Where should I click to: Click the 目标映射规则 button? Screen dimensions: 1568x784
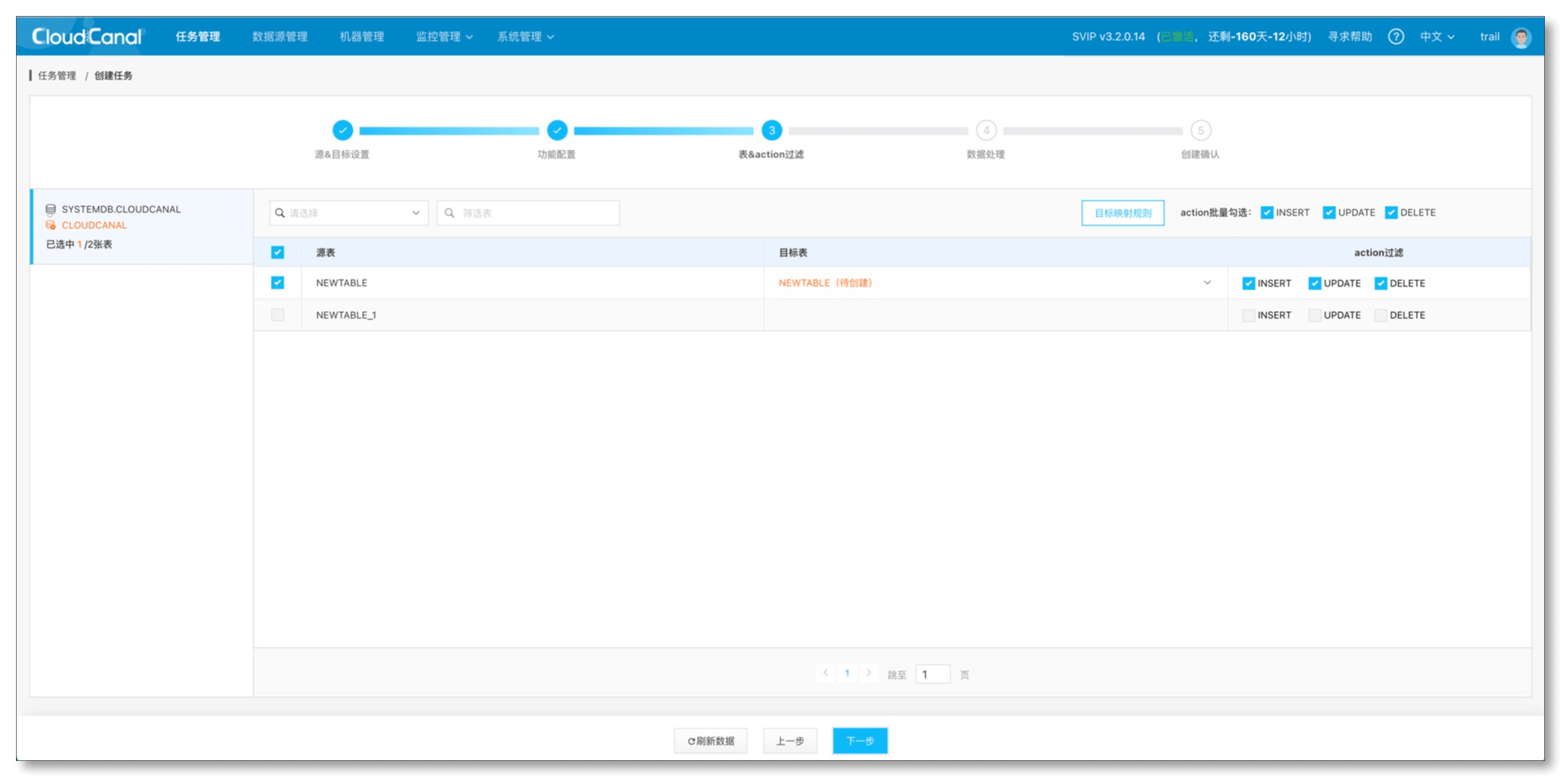point(1122,213)
